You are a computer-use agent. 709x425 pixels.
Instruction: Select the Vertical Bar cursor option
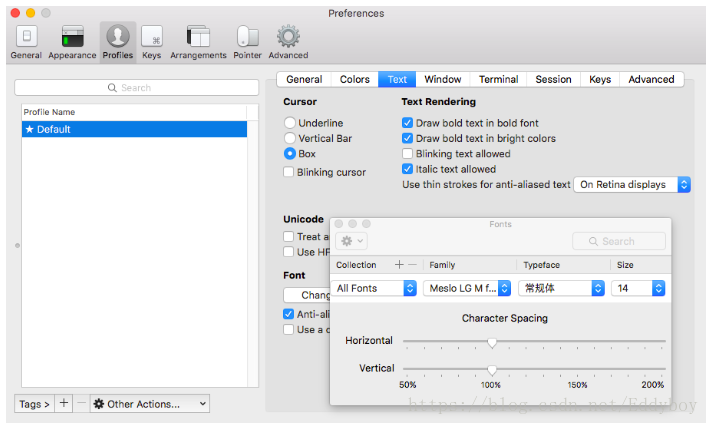[289, 138]
